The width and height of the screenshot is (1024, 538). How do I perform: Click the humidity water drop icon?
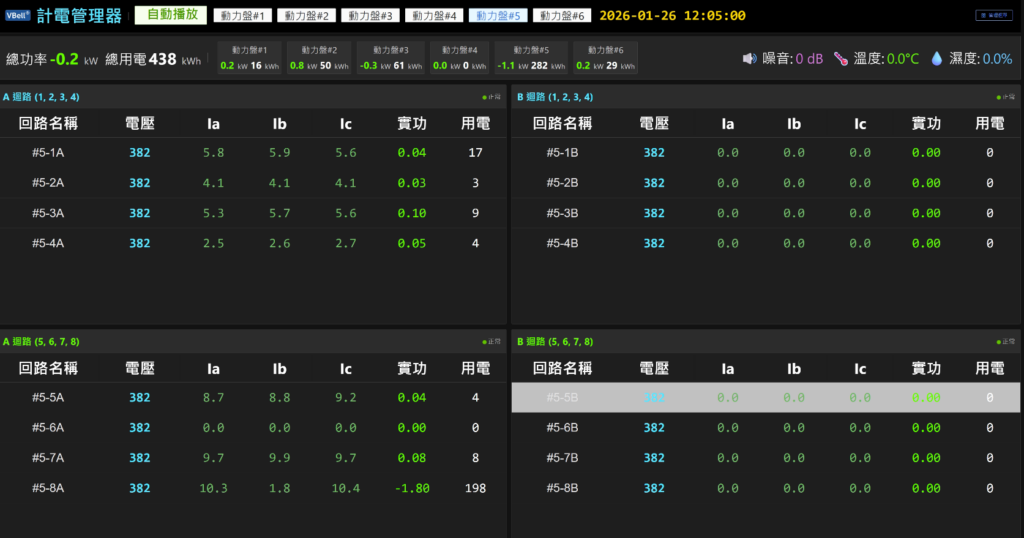pos(937,59)
